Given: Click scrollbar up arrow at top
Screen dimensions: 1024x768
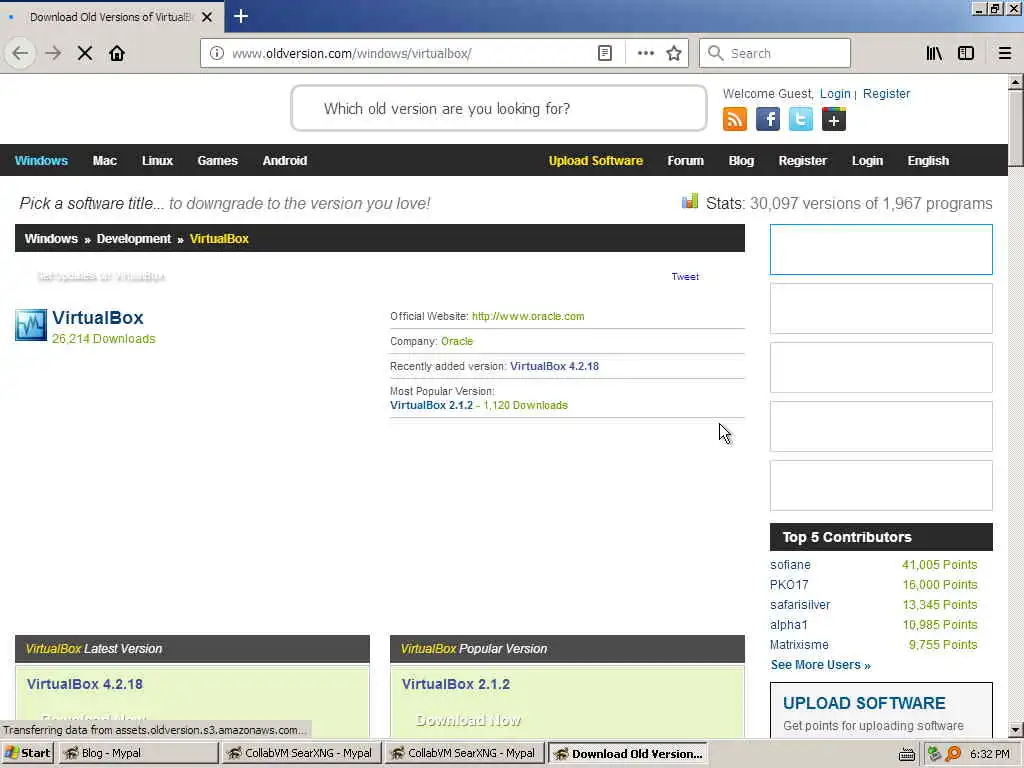Looking at the screenshot, I should [1016, 82].
